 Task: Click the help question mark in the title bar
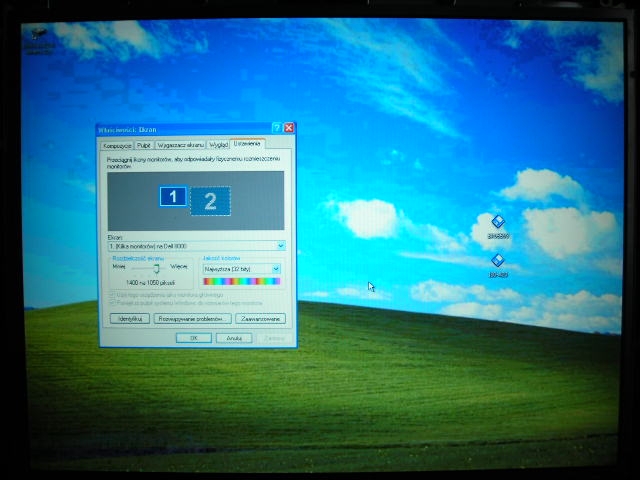pyautogui.click(x=277, y=128)
